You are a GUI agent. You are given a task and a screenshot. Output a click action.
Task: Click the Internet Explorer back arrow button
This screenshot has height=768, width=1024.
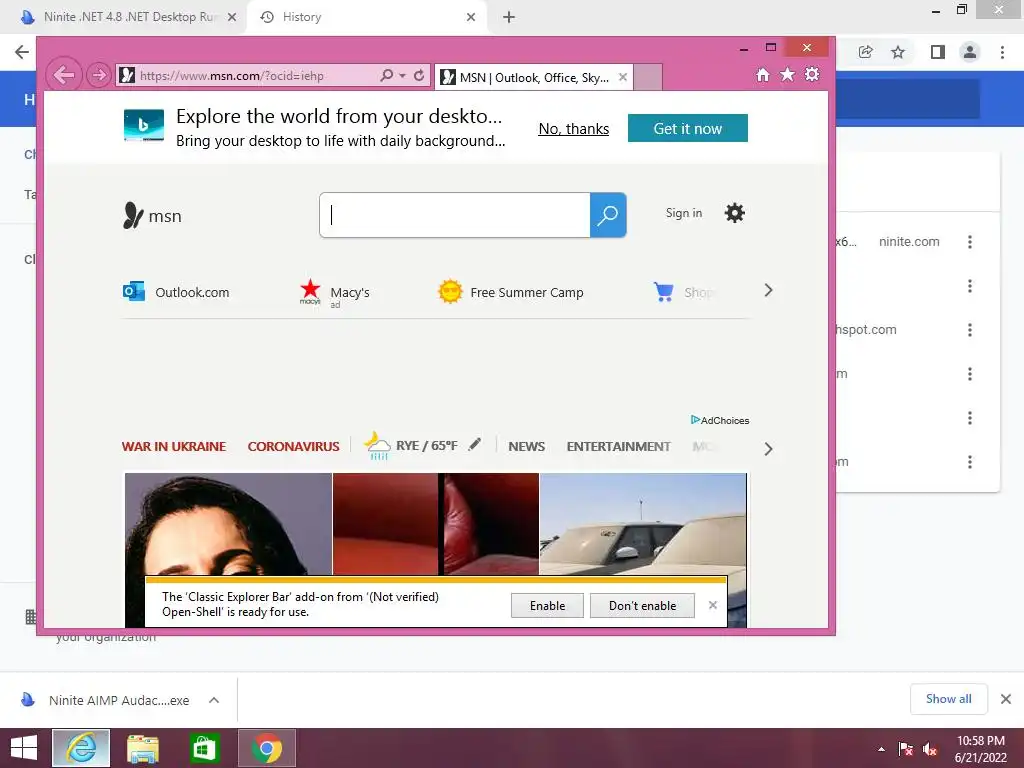click(64, 75)
